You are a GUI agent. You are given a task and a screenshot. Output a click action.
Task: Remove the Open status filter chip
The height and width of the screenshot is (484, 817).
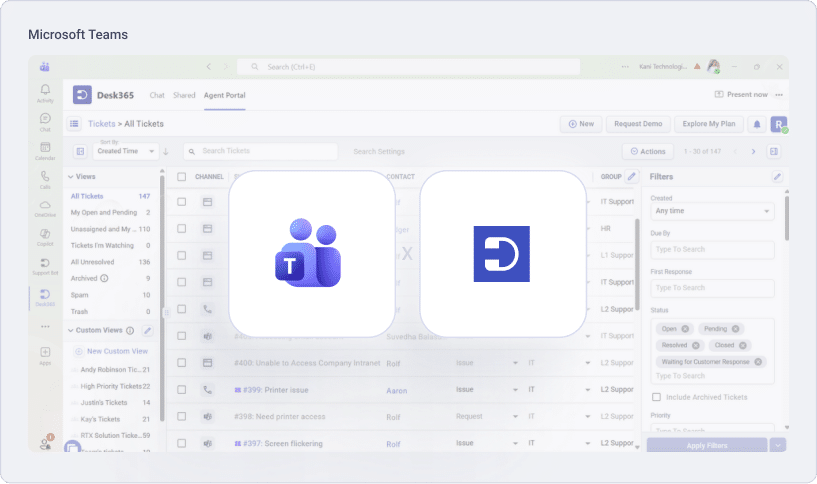[x=685, y=329]
